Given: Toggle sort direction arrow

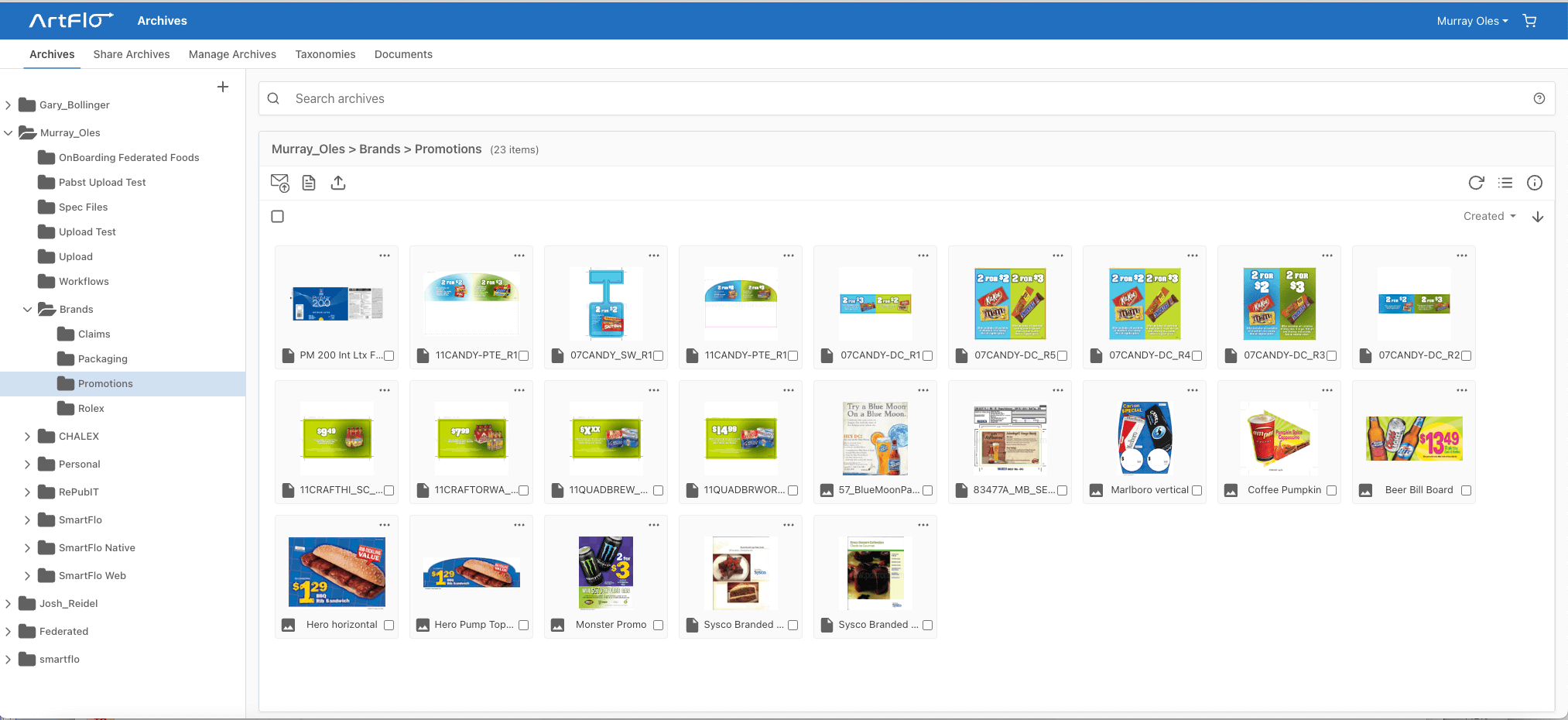Looking at the screenshot, I should [1538, 217].
